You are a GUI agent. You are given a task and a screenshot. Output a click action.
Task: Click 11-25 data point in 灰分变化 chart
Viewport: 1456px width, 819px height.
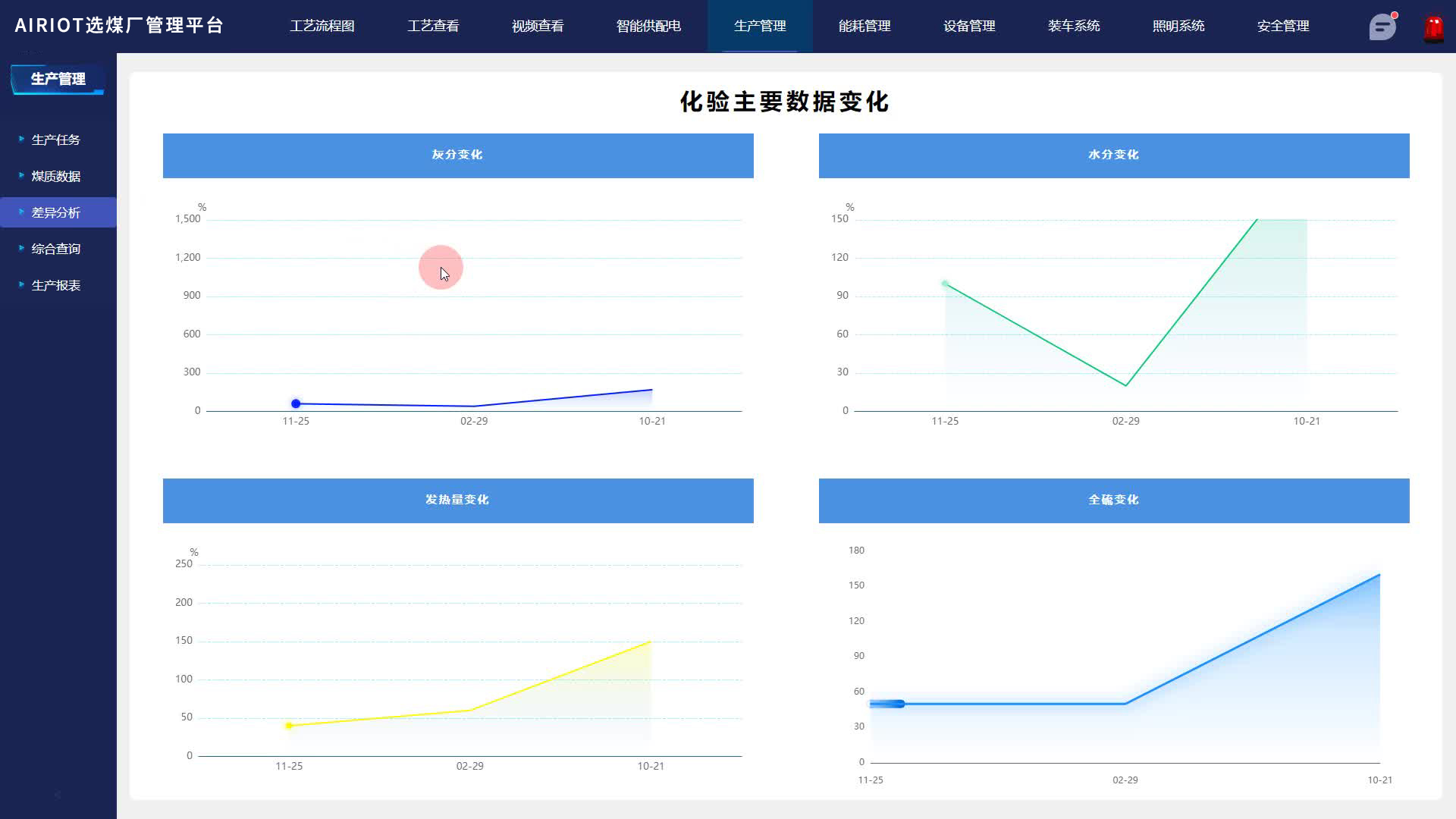click(296, 403)
